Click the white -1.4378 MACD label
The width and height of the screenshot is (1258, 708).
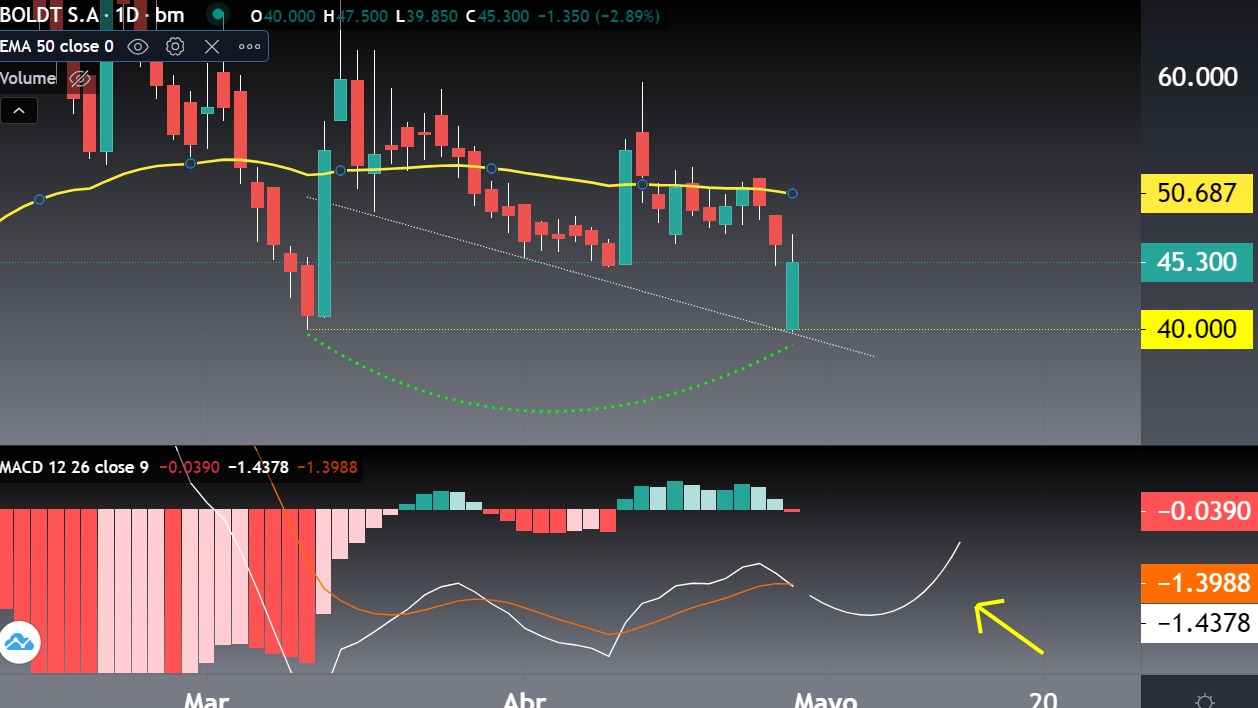1197,623
